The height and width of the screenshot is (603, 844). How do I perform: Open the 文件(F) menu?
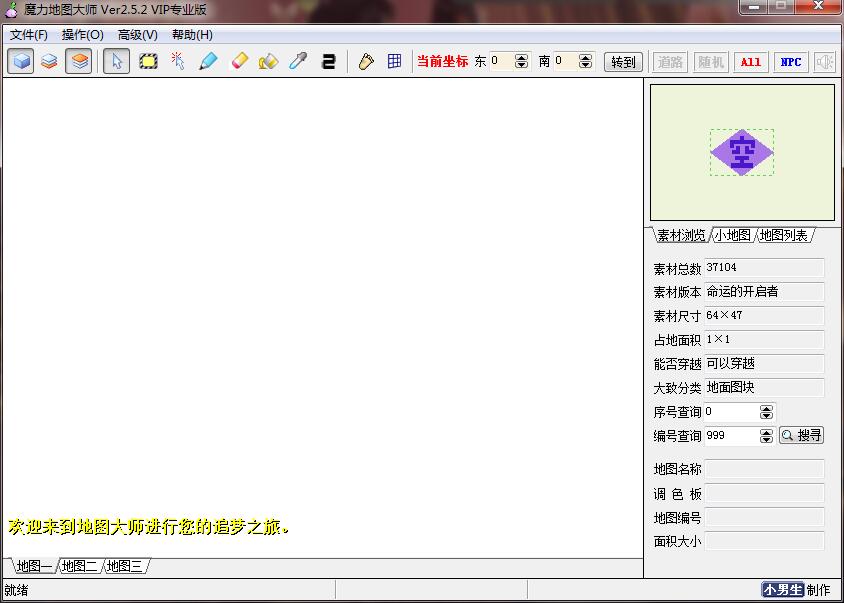[x=29, y=35]
